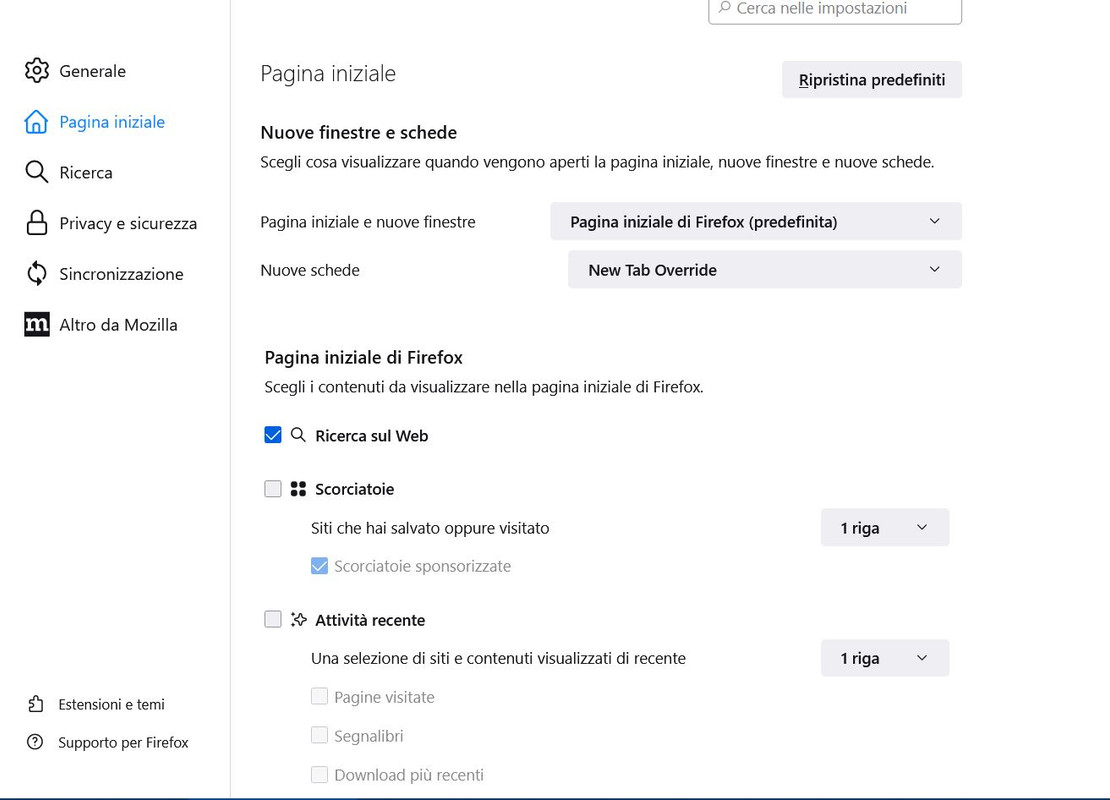Click the sync arrows icon for Sincronizzazione

pyautogui.click(x=36, y=274)
